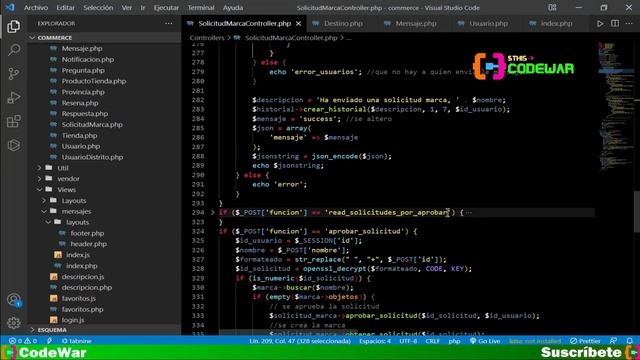Switch to the Destino.php tab
Screen dimensions: 640x360
[342, 24]
